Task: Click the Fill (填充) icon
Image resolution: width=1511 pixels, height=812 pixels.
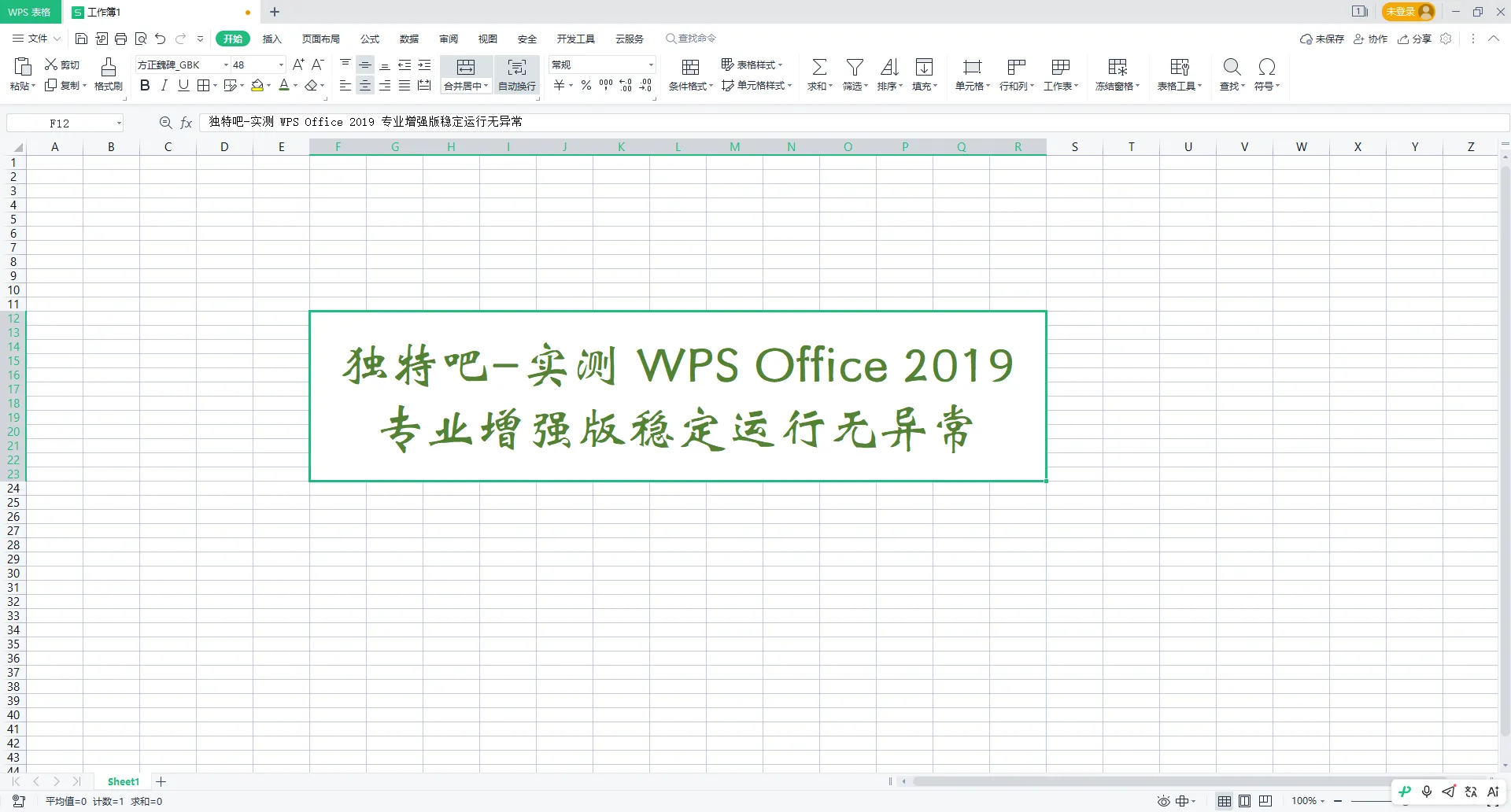Action: 925,67
